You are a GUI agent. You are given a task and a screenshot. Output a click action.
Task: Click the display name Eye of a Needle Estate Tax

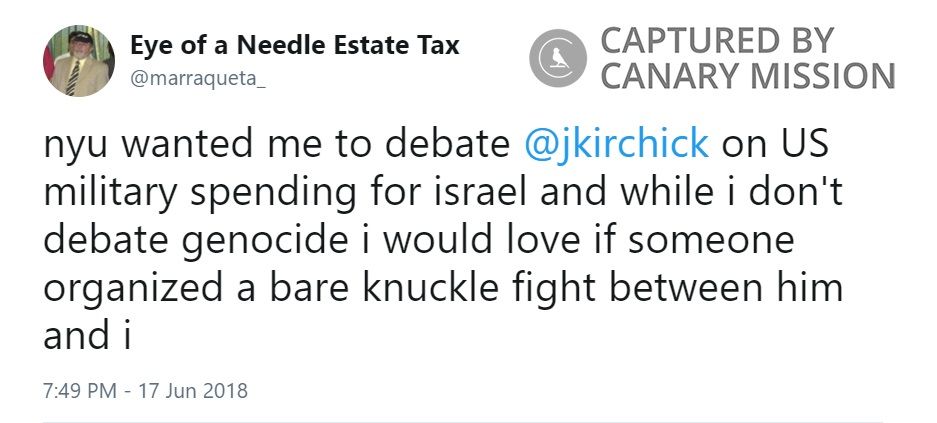tap(295, 46)
